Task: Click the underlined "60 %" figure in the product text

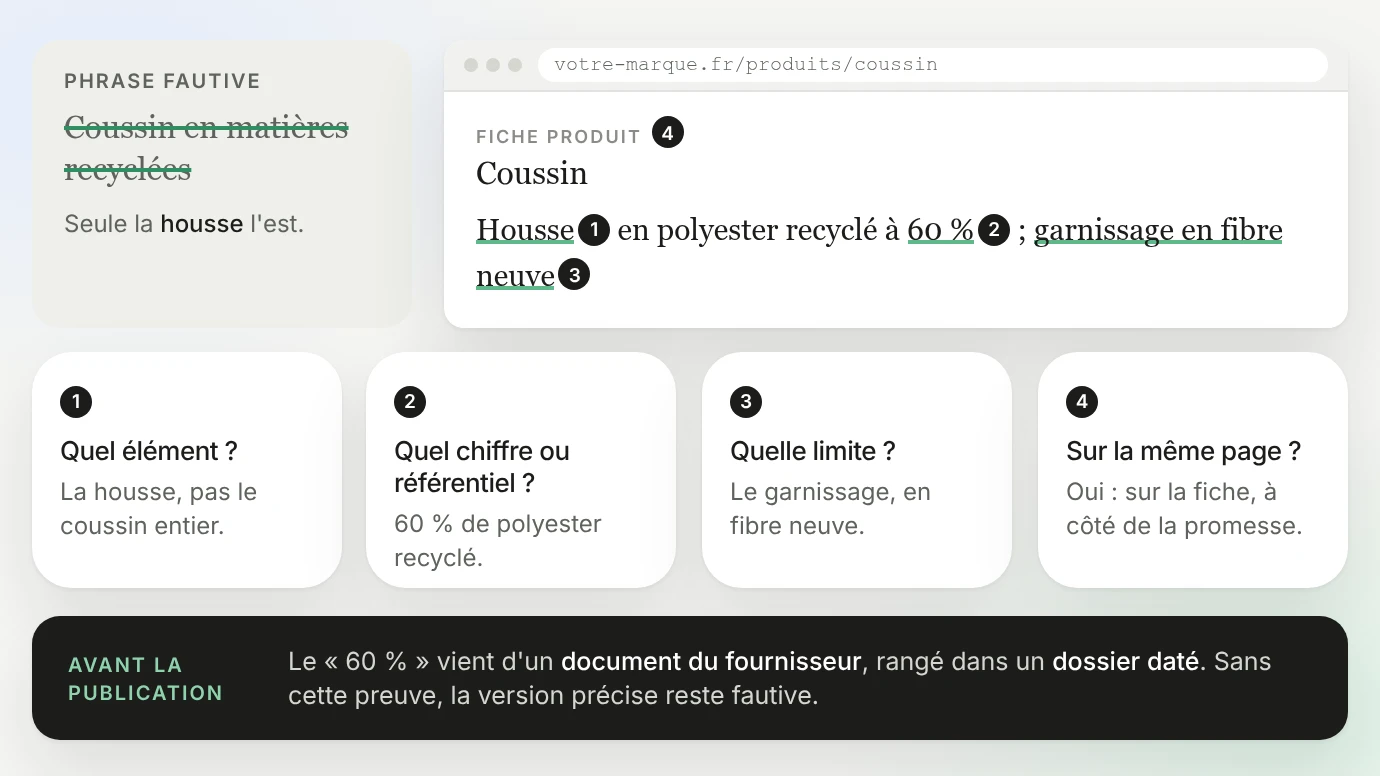Action: coord(940,230)
